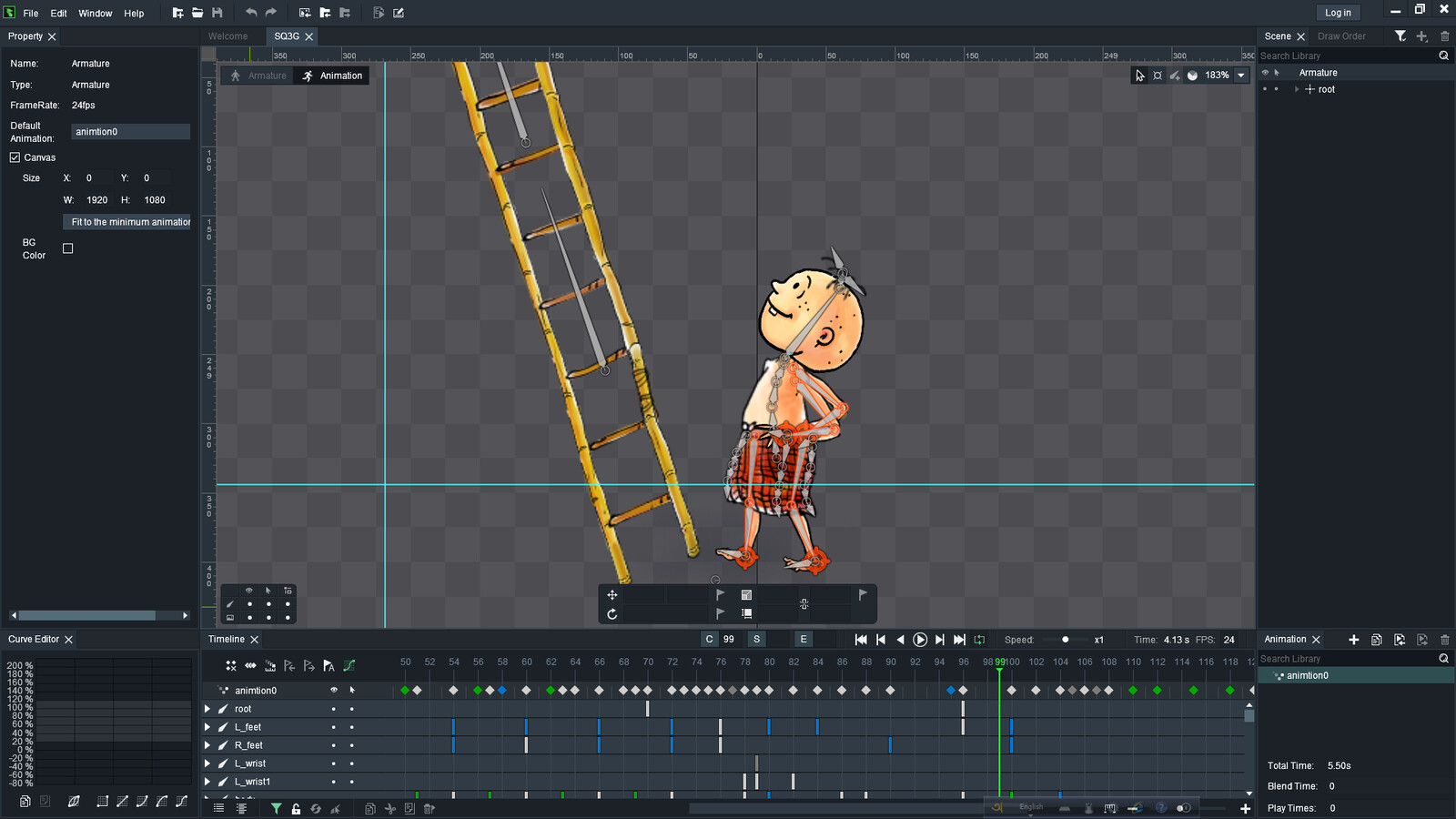Open the Default Animation dropdown showing animtion0
Screen dimensions: 1456x819
pos(130,132)
